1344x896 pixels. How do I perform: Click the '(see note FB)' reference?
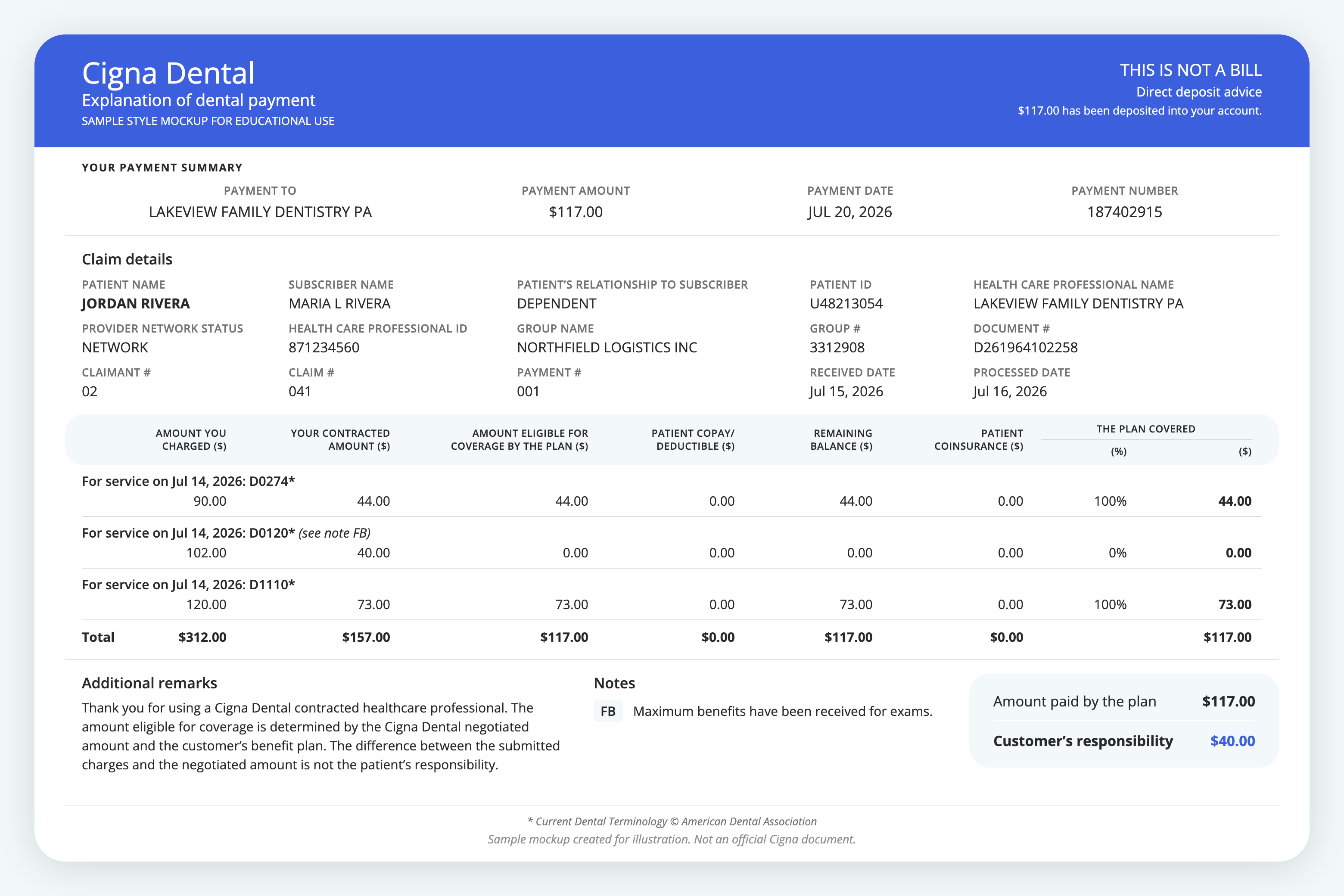[x=334, y=533]
